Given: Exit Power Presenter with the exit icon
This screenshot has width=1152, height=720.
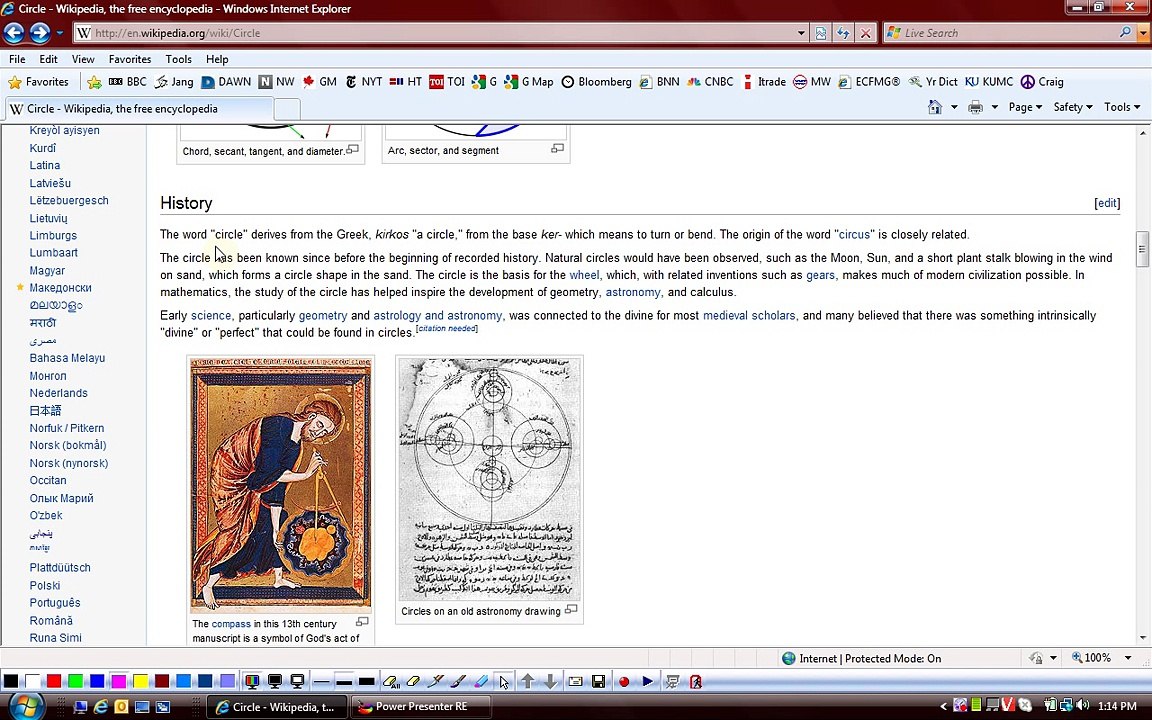Looking at the screenshot, I should [696, 682].
